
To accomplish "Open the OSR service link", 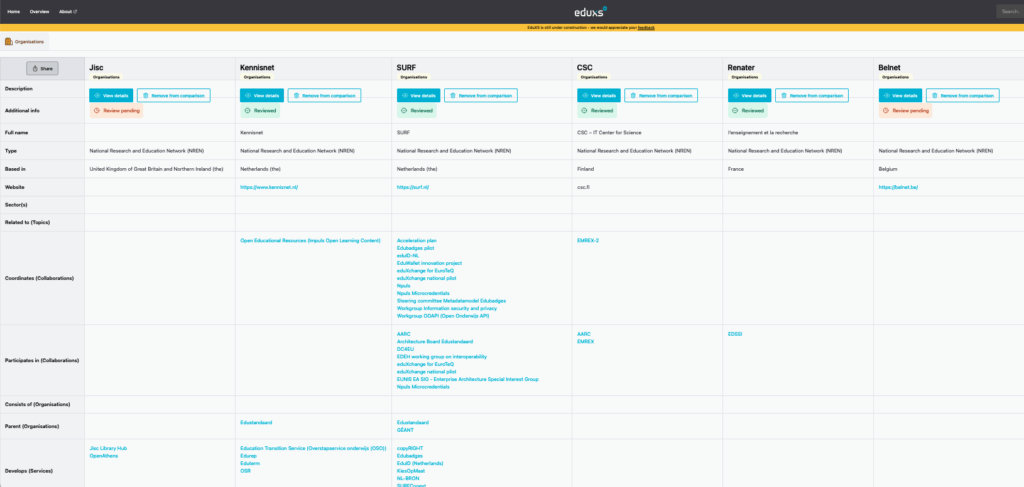I will tap(246, 471).
